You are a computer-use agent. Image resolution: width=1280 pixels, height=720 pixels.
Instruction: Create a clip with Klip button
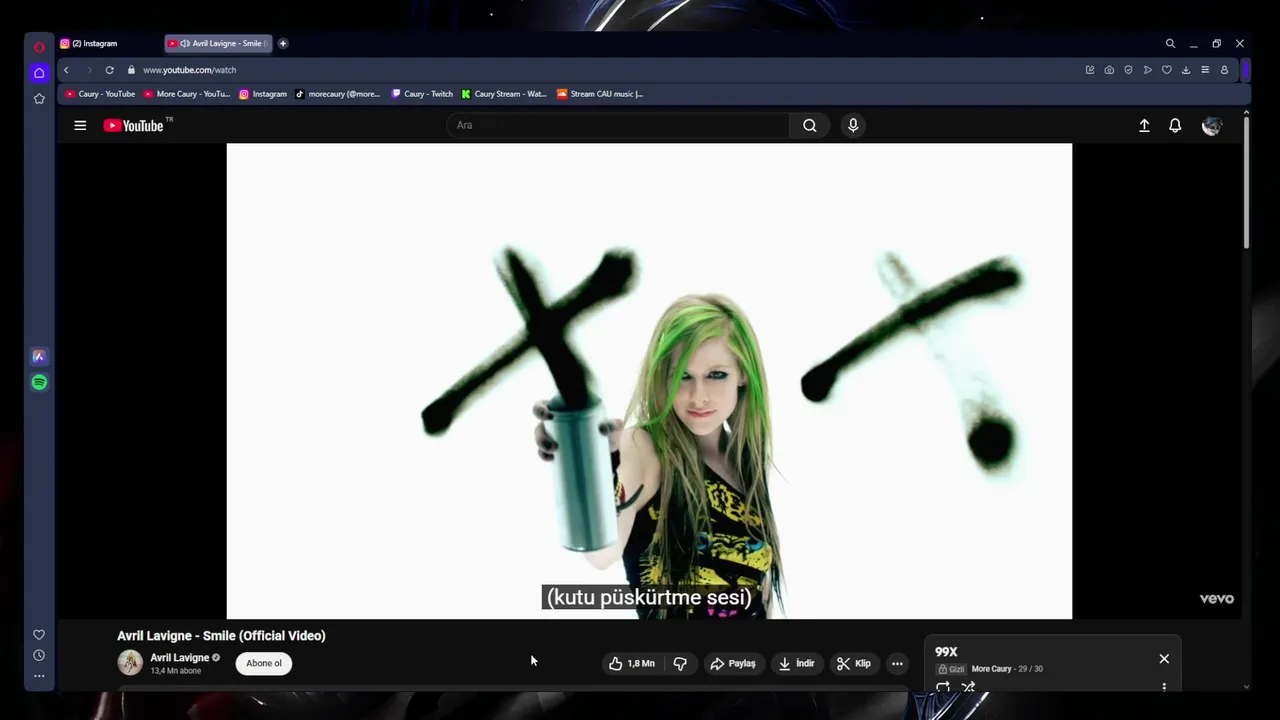click(853, 663)
